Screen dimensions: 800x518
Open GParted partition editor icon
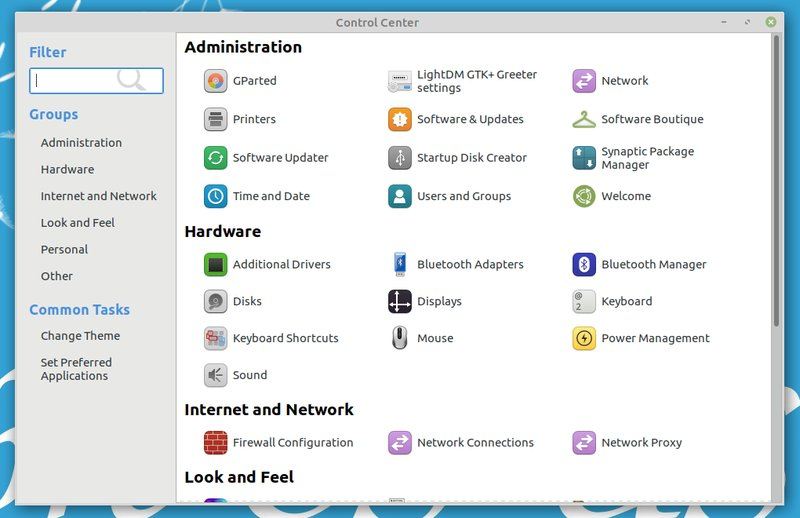[x=215, y=81]
